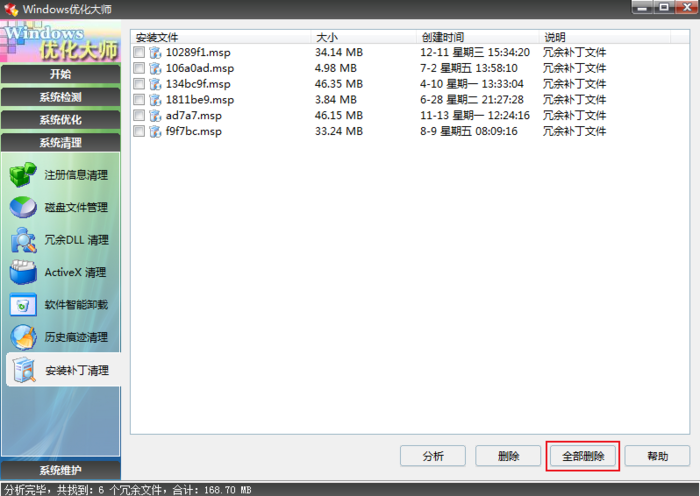Screen dimensions: 700x496
Task: Open 注册信息清理 registry cleanup icon
Action: pos(23,175)
